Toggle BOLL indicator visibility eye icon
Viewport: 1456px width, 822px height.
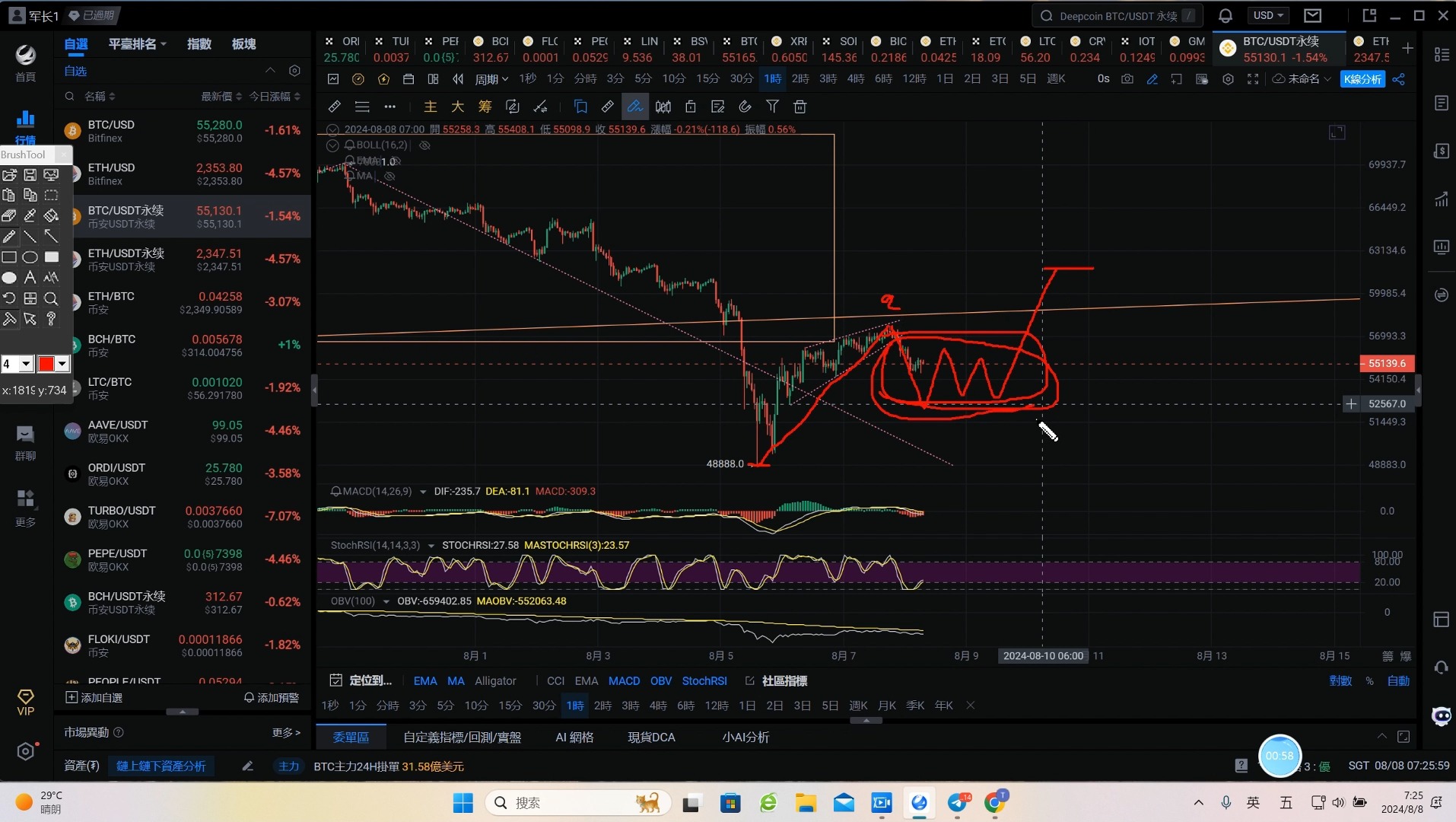(x=425, y=145)
